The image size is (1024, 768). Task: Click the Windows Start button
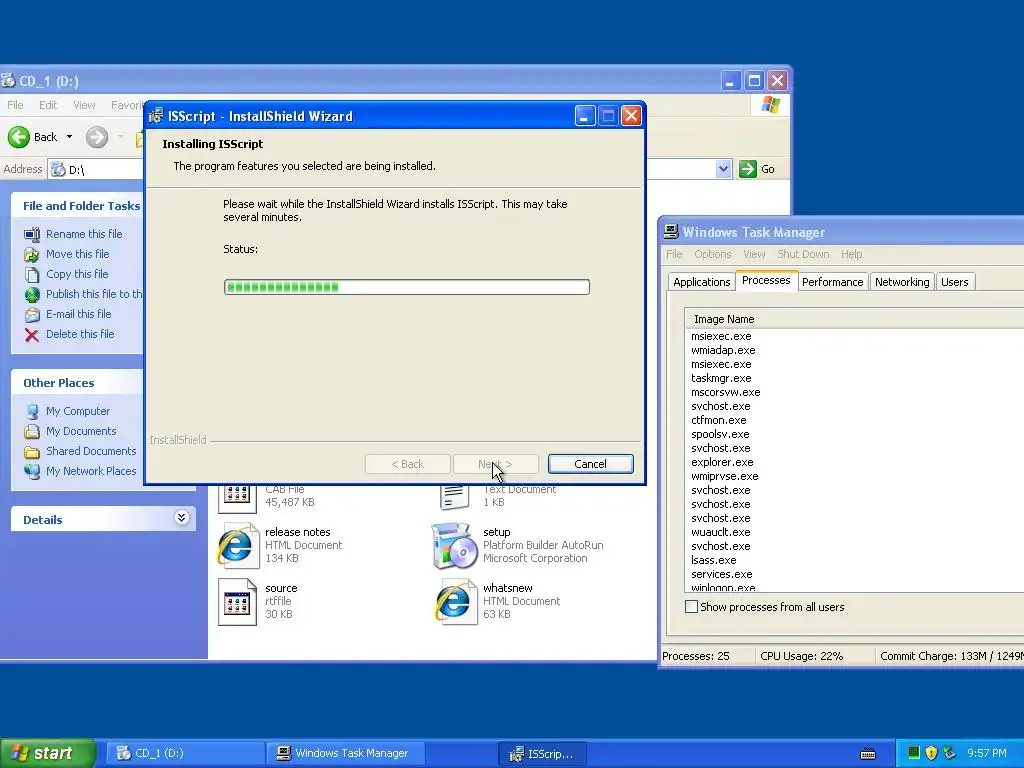click(x=47, y=753)
